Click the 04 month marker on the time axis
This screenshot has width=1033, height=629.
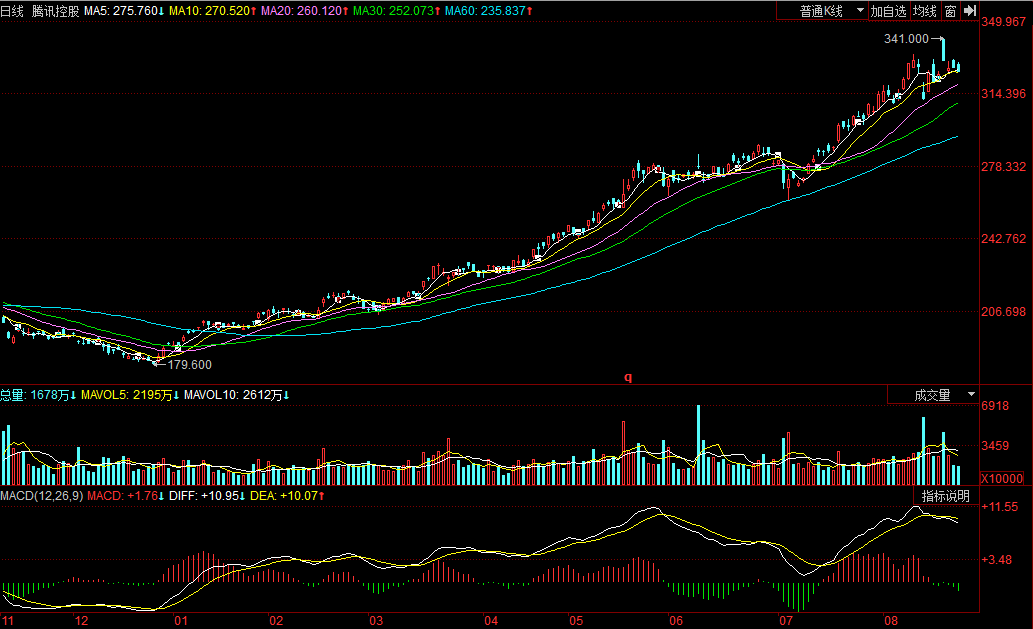tap(491, 620)
